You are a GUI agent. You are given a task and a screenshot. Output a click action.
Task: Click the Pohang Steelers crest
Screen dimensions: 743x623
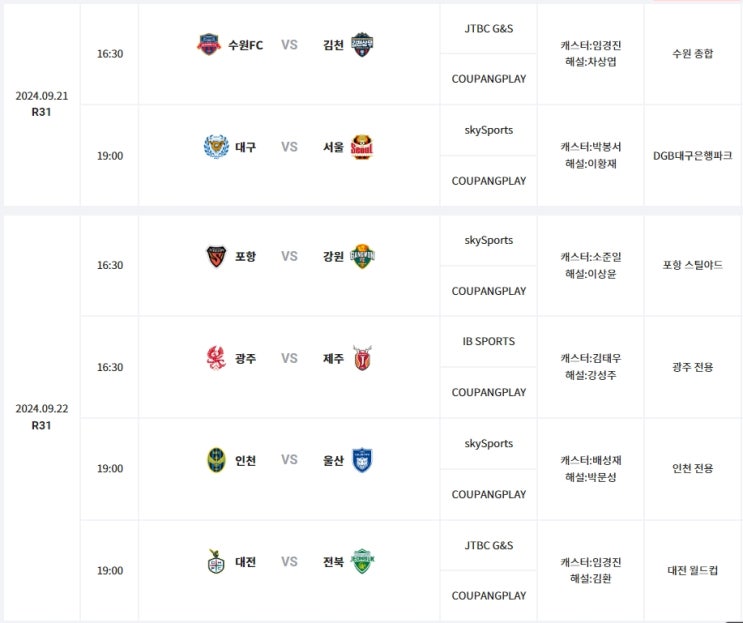coord(216,256)
